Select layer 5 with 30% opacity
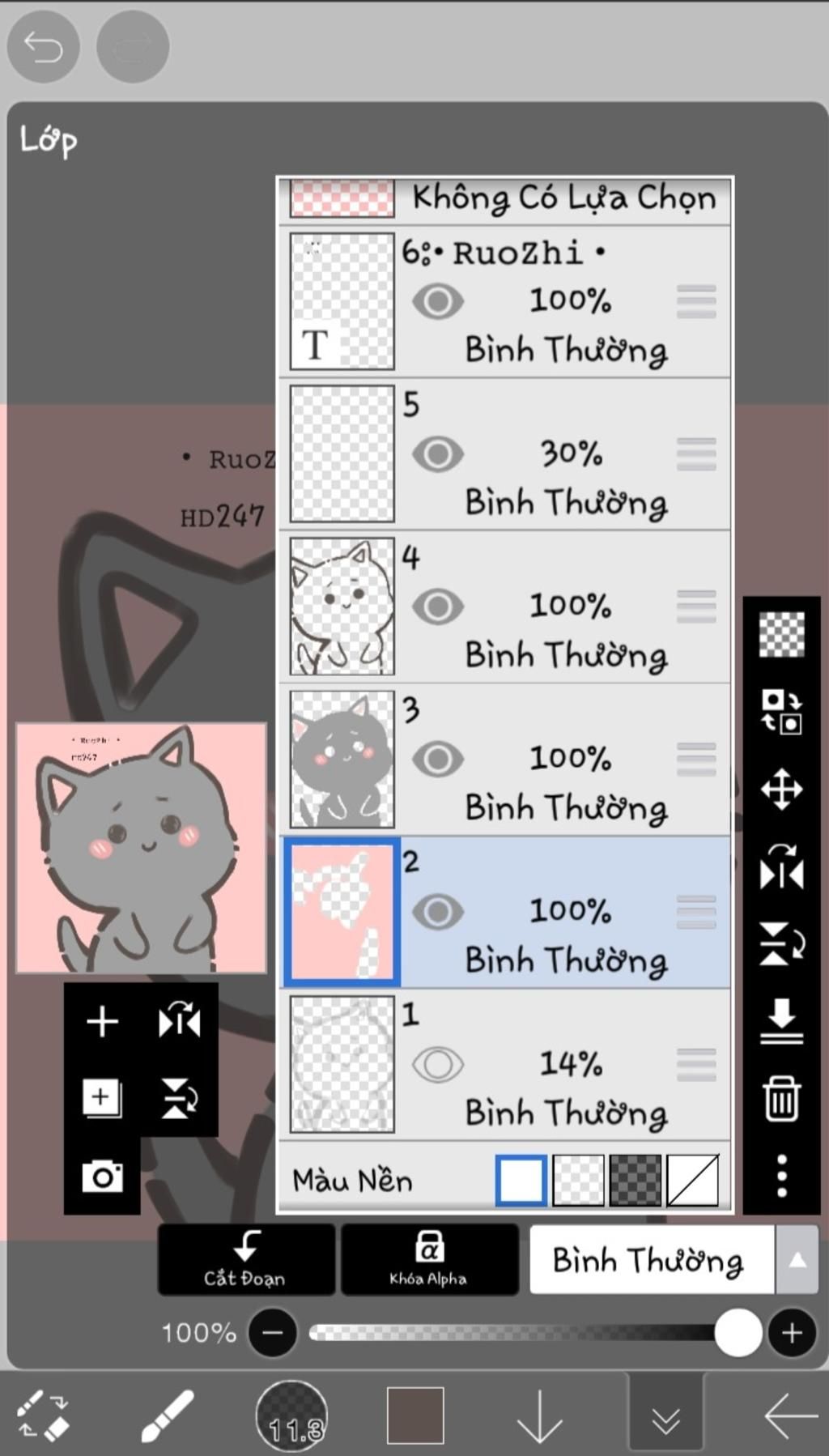This screenshot has height=1456, width=829. [505, 454]
